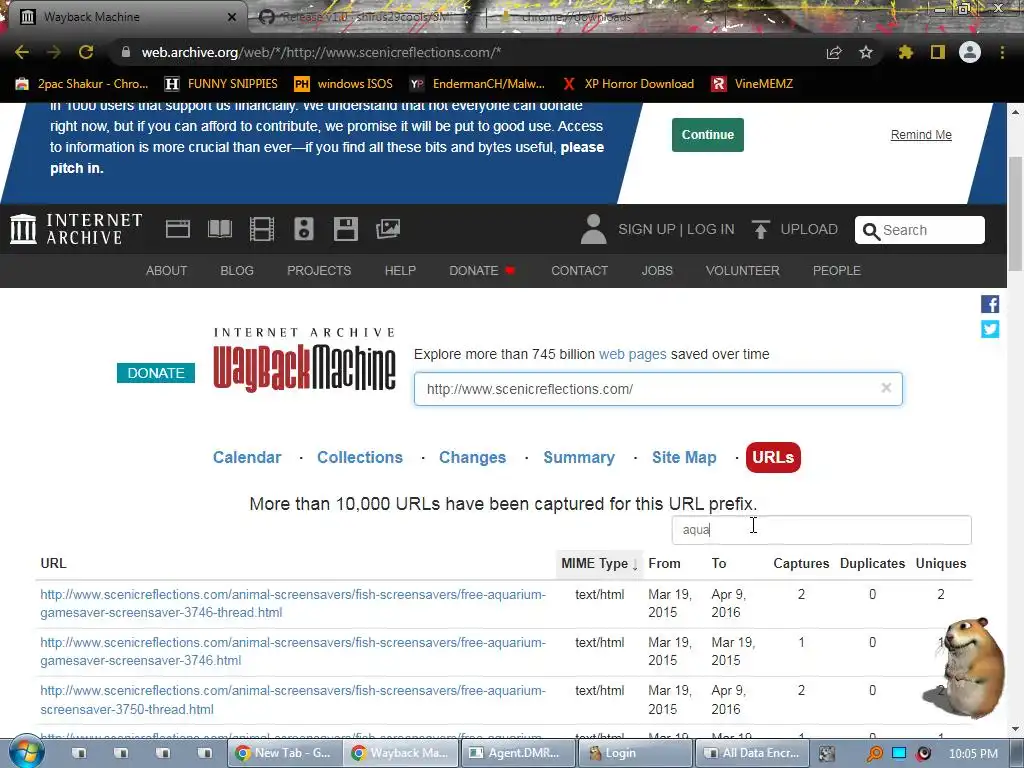Open the Texts book icon
Image resolution: width=1024 pixels, height=768 pixels.
(220, 229)
